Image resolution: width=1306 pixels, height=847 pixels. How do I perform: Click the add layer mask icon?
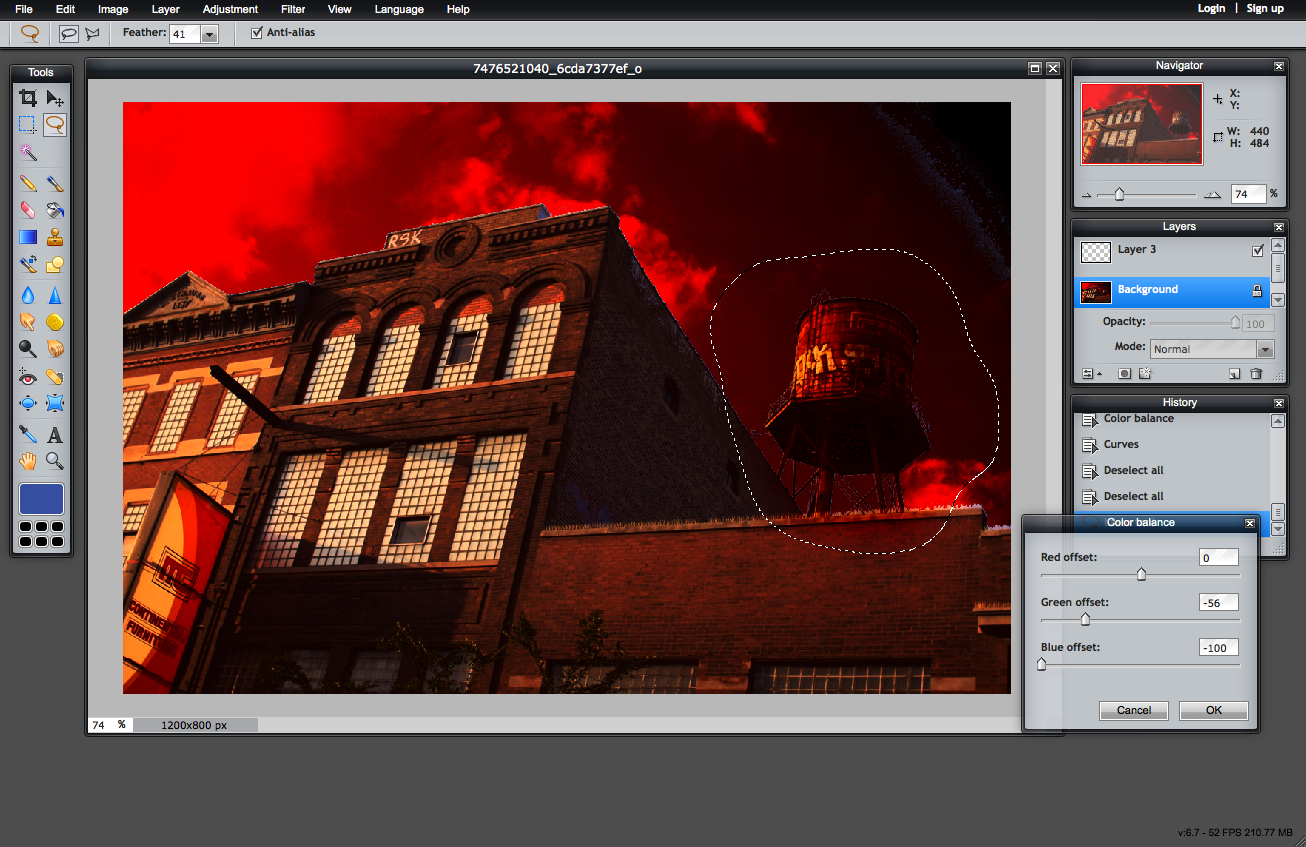[1124, 374]
